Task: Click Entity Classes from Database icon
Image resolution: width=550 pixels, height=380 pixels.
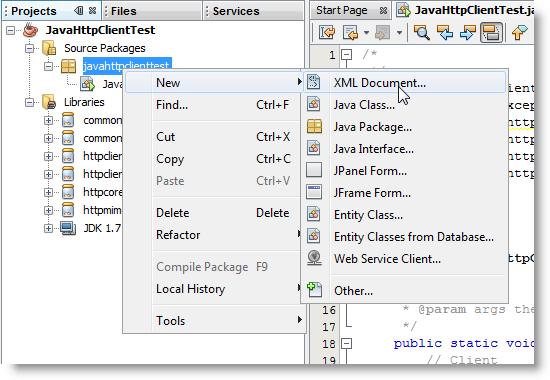Action: pyautogui.click(x=314, y=236)
